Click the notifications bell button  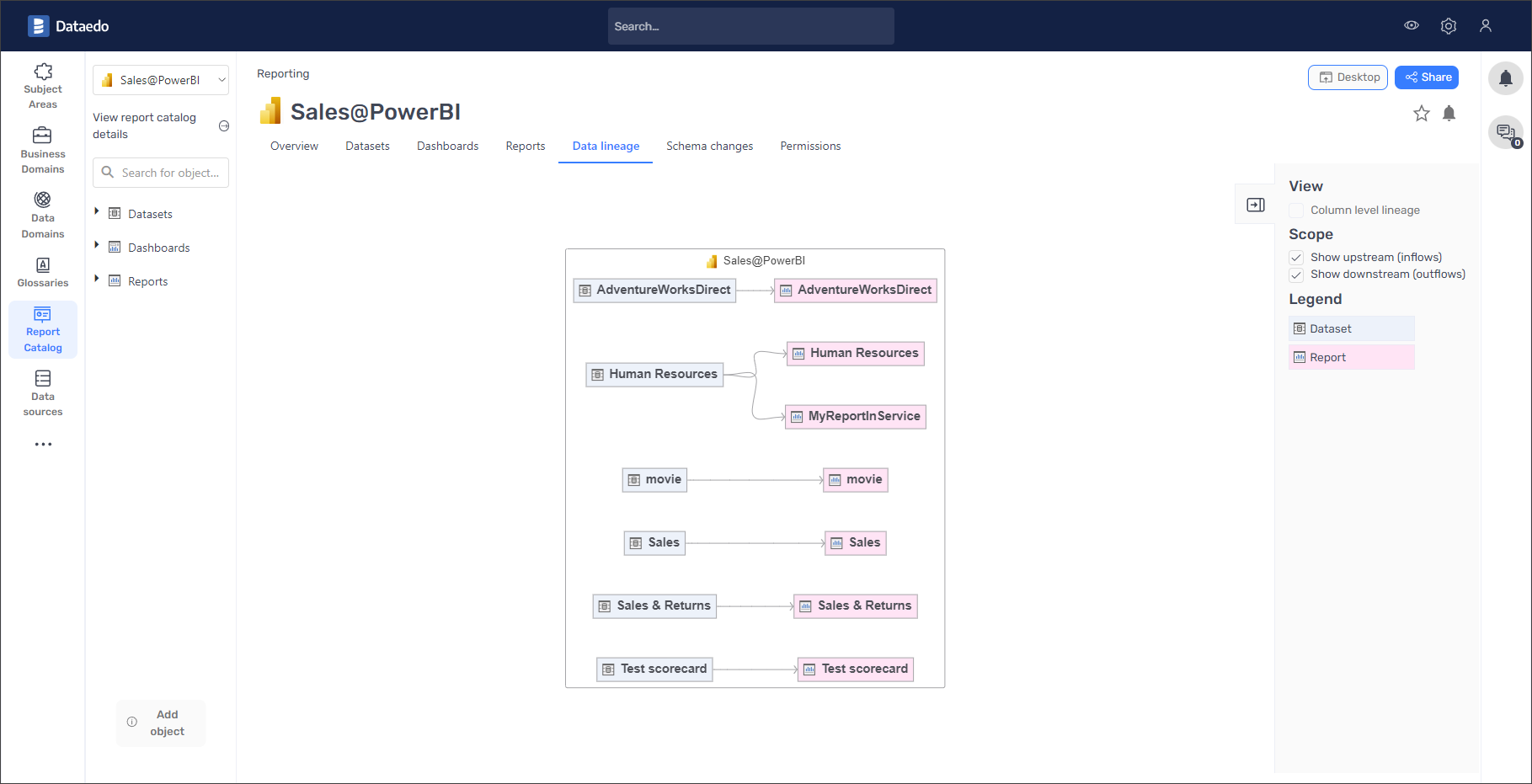coord(1506,79)
